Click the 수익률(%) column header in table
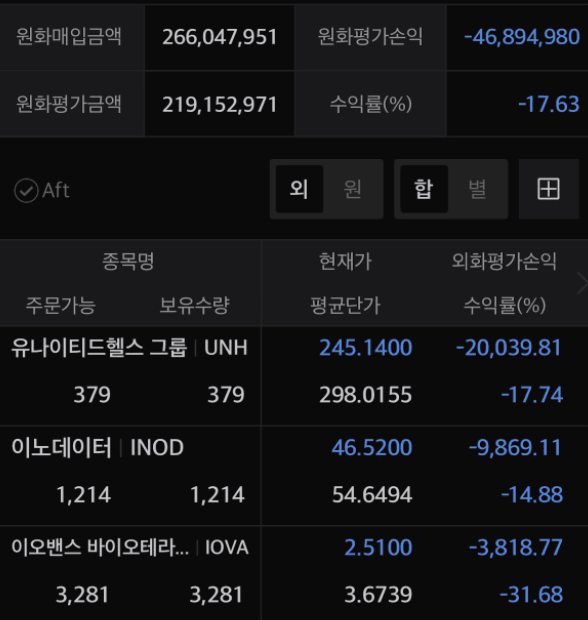 click(x=505, y=305)
